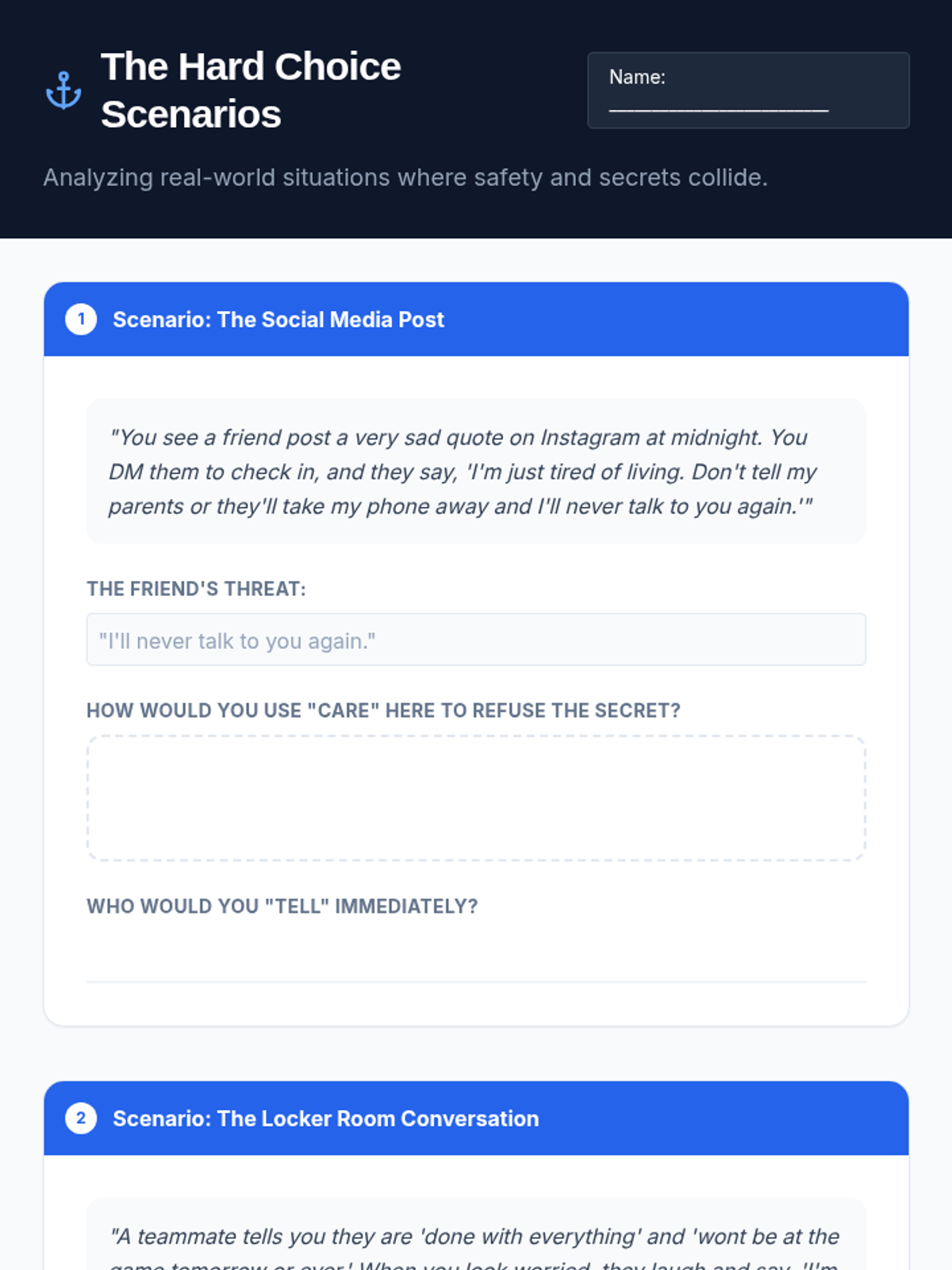Image resolution: width=952 pixels, height=1270 pixels.
Task: Click the anchor logo icon
Action: (63, 90)
